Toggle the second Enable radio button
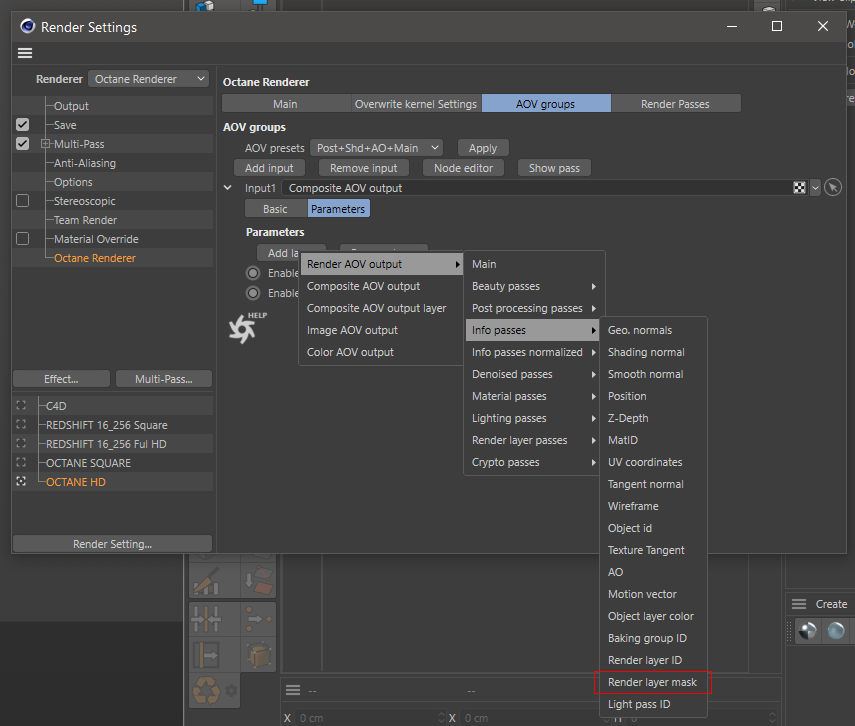 coord(253,293)
